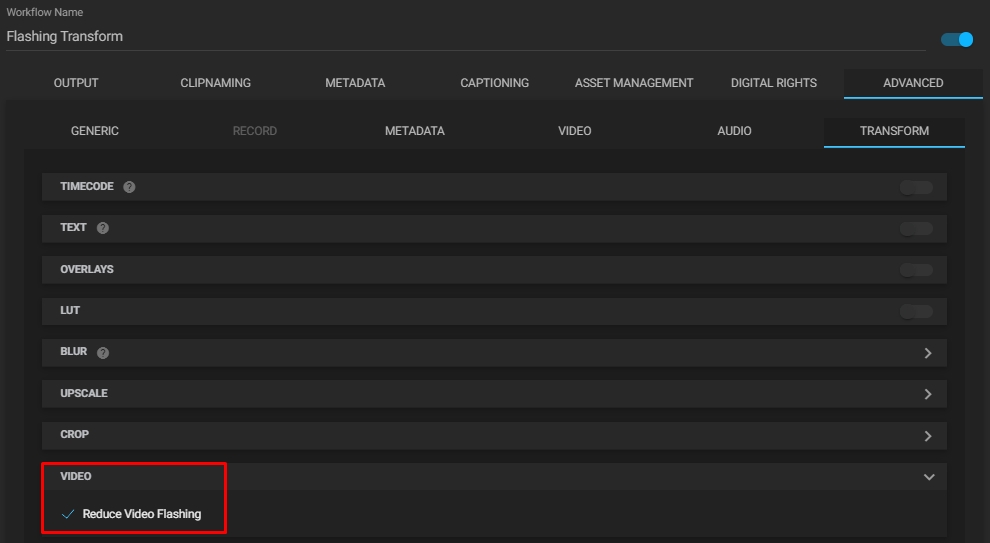Click the help icon next to TIMECODE
The width and height of the screenshot is (990, 543).
pos(129,187)
